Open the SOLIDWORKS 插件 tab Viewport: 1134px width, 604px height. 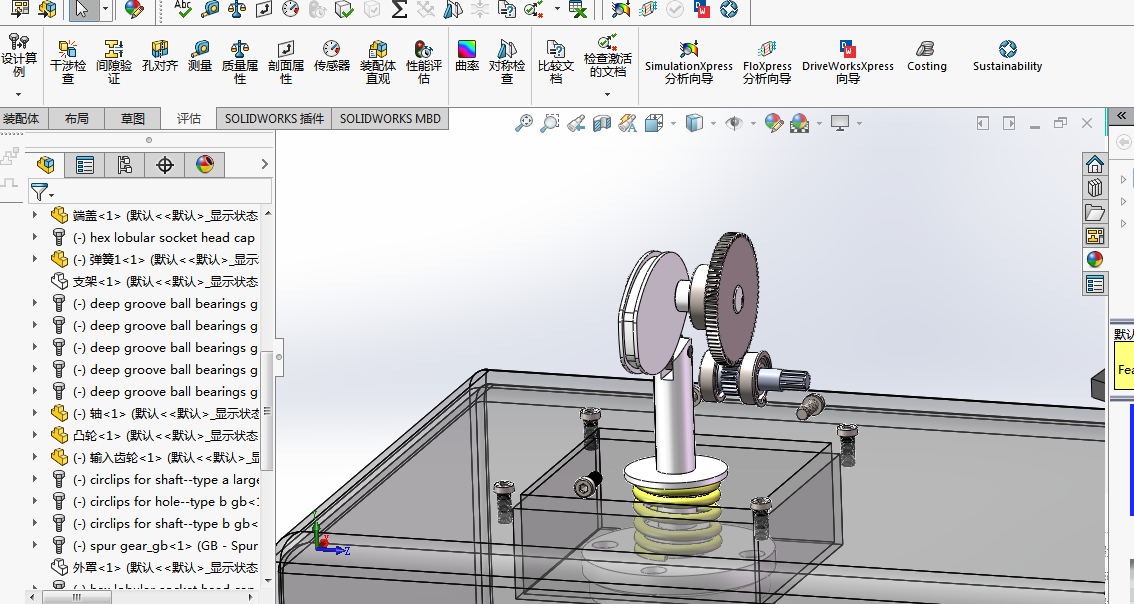[x=274, y=119]
